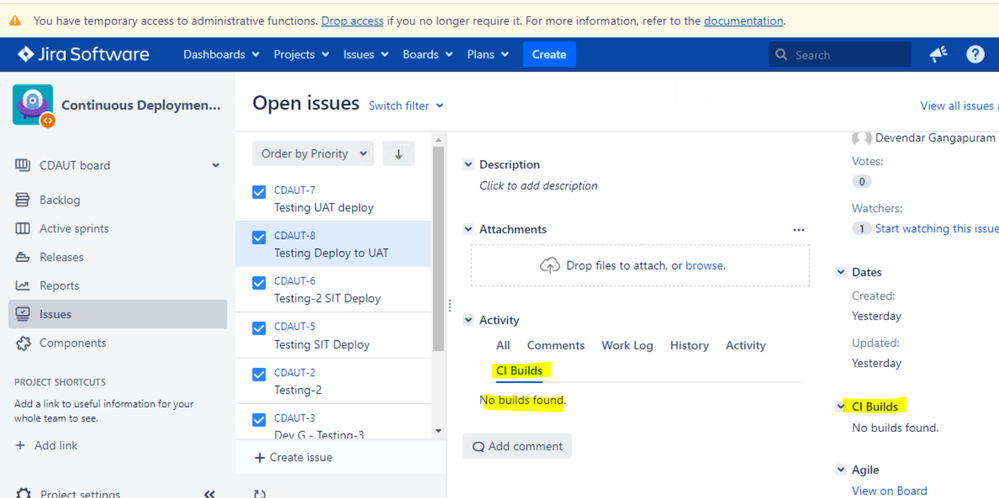The image size is (999, 498).
Task: Collapse the Activity section
Action: point(468,320)
